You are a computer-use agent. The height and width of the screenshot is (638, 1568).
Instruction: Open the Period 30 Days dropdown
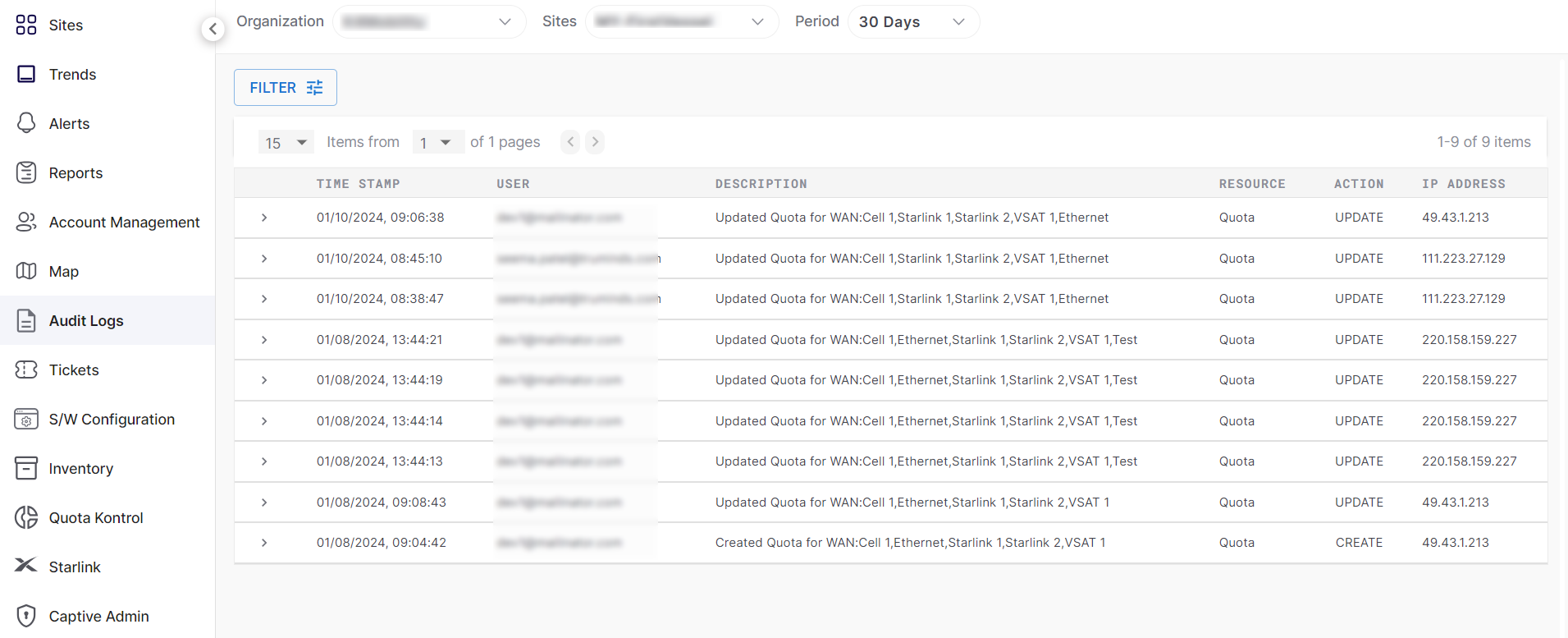(912, 22)
